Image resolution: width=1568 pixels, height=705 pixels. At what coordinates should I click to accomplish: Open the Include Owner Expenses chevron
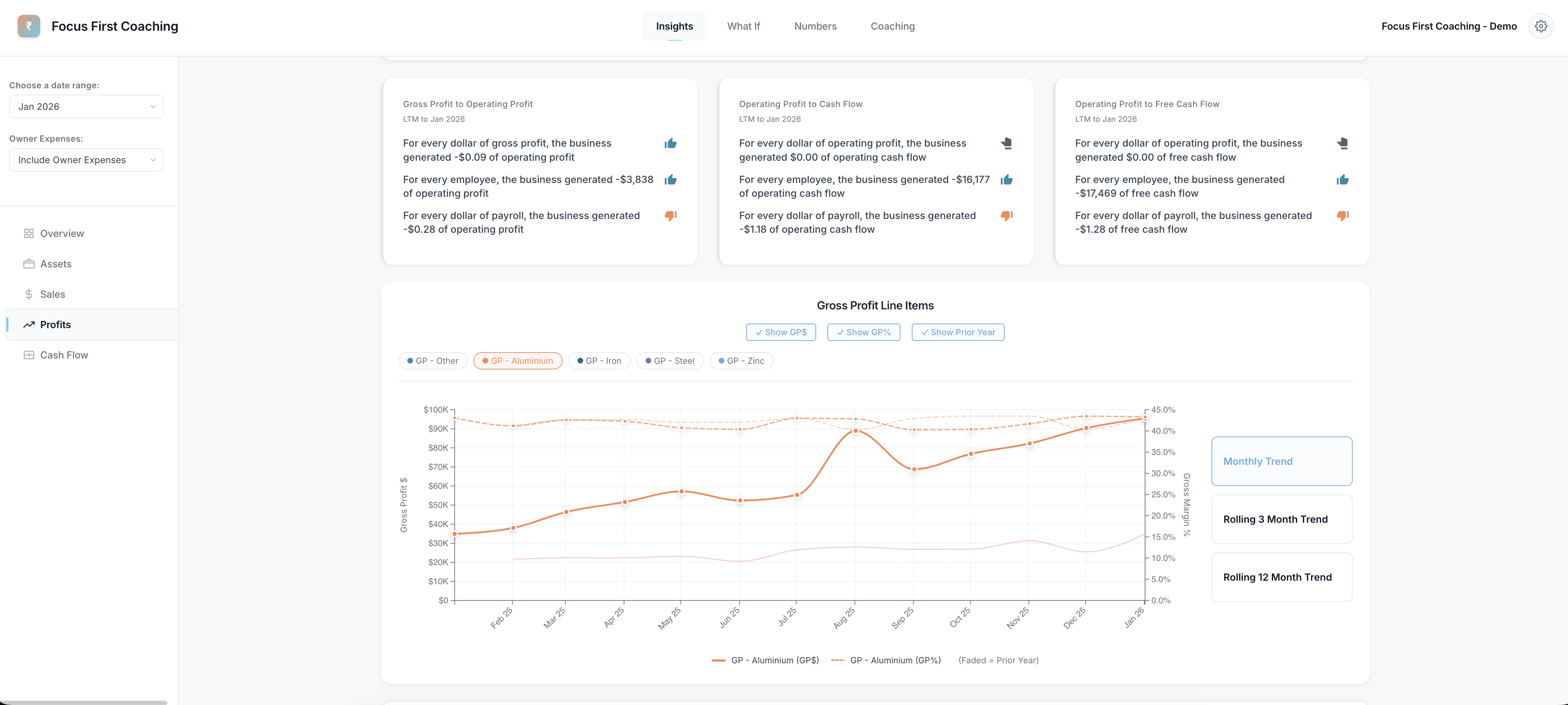point(153,160)
